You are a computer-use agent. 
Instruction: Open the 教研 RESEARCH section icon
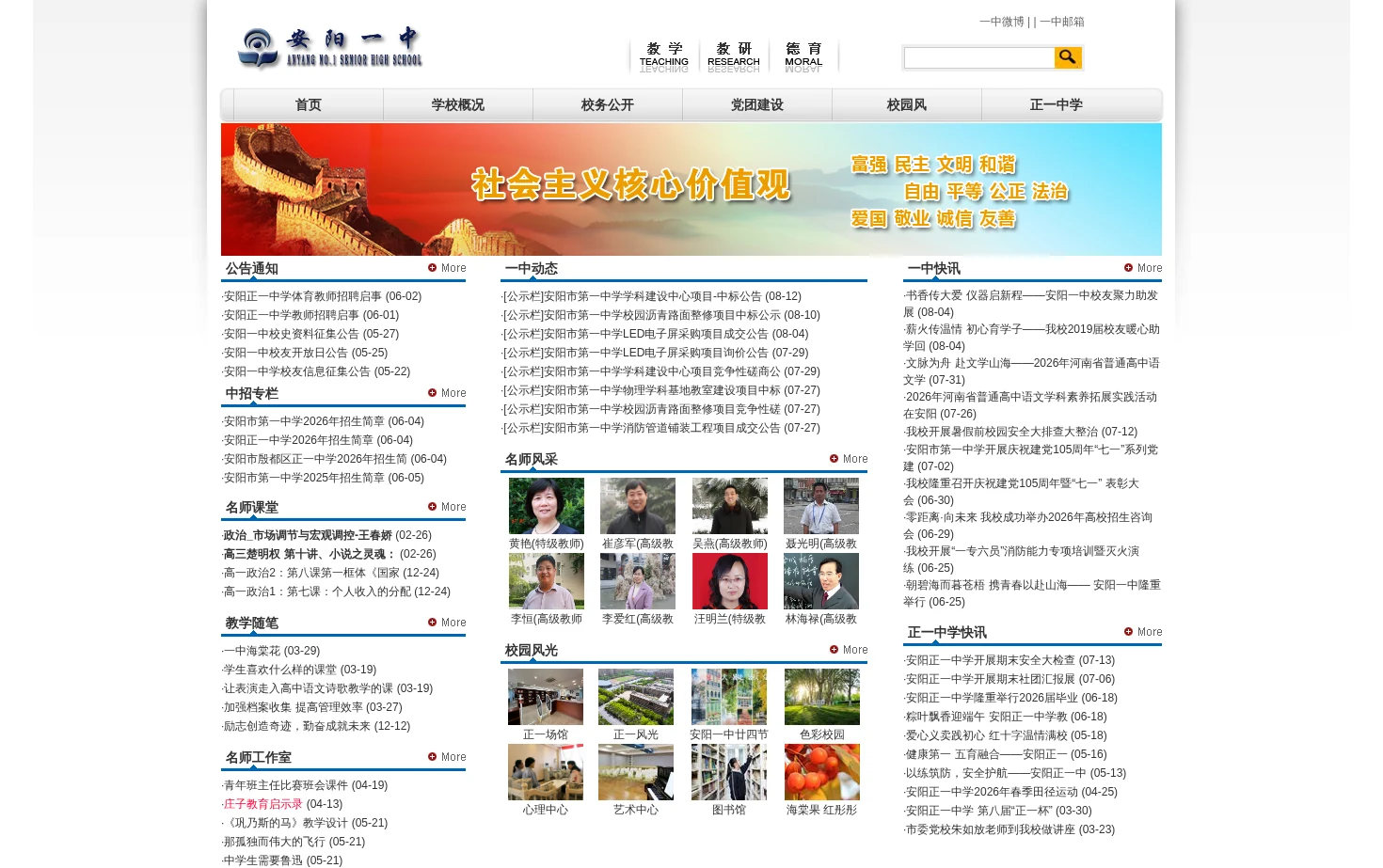click(x=734, y=55)
